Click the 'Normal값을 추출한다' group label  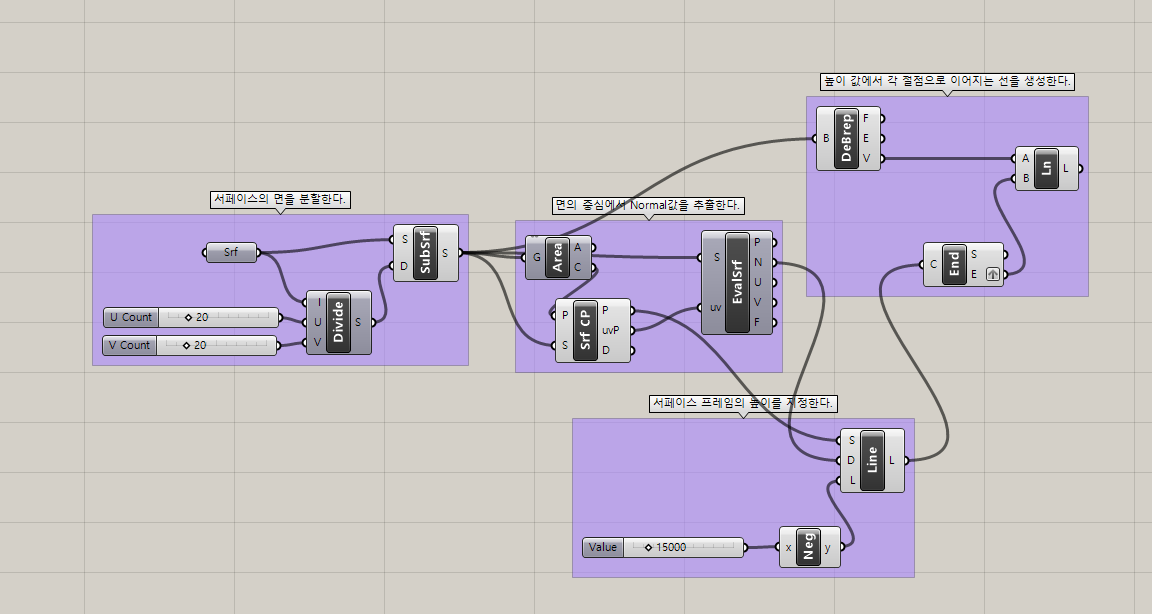click(x=648, y=205)
